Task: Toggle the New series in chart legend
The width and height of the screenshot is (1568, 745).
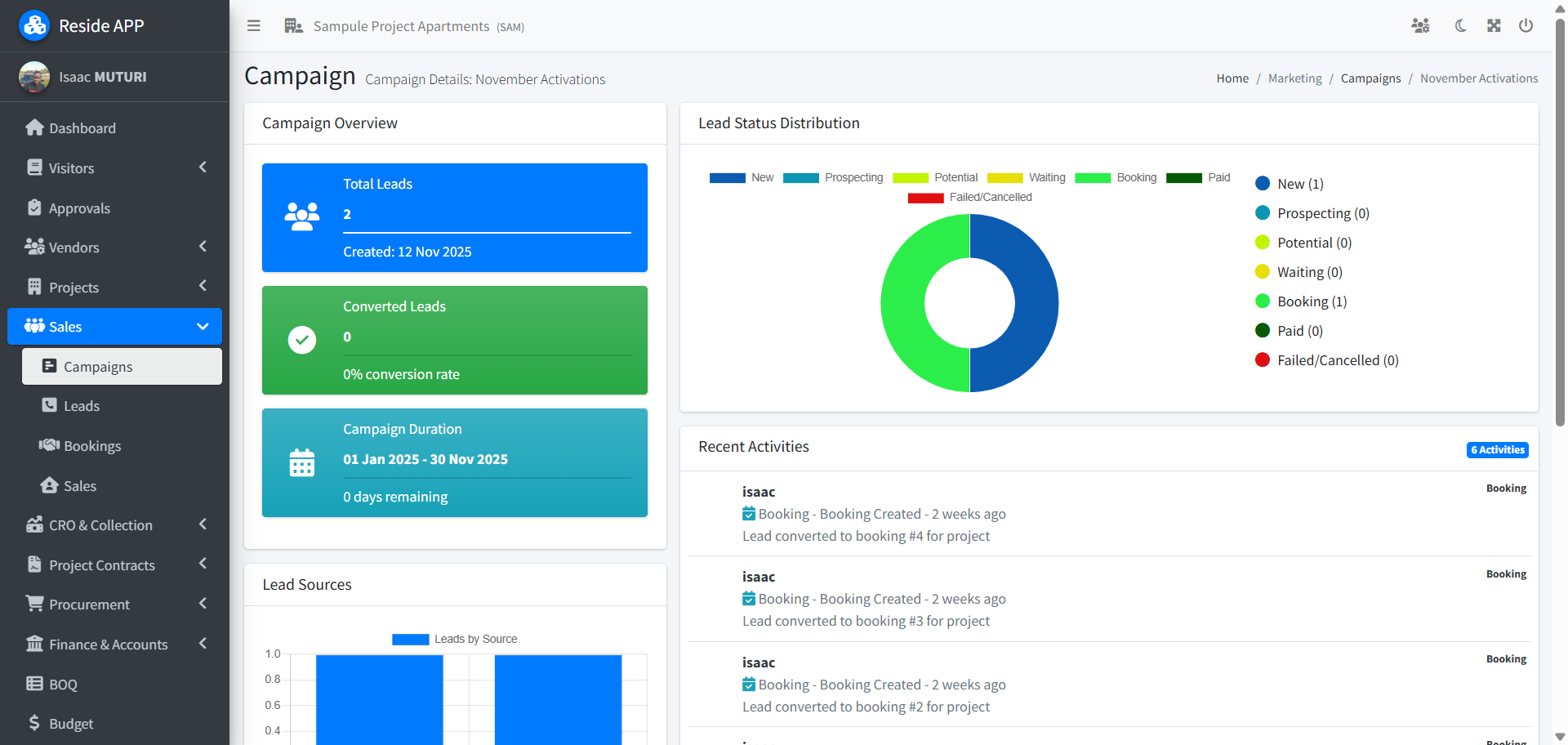Action: [x=741, y=178]
